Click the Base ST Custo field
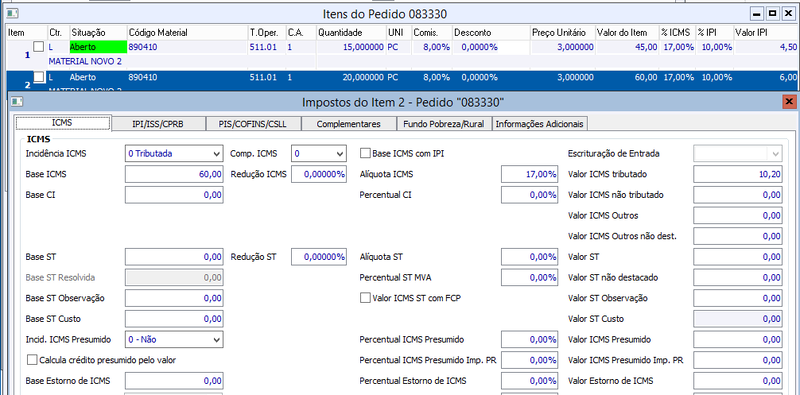Image resolution: width=800 pixels, height=395 pixels. pos(174,319)
